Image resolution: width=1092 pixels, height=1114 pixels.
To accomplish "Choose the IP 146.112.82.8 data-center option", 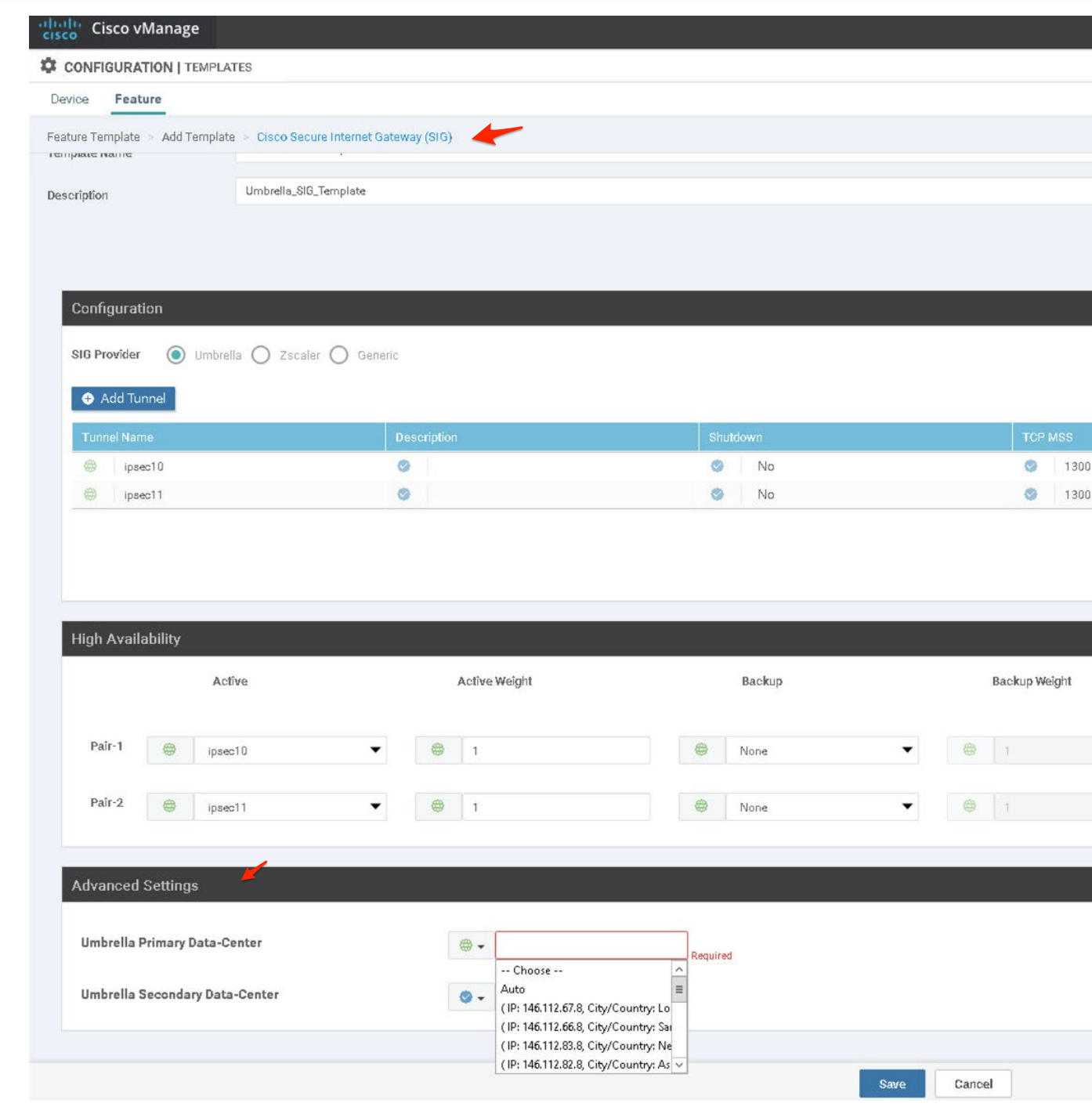I will 584,1065.
